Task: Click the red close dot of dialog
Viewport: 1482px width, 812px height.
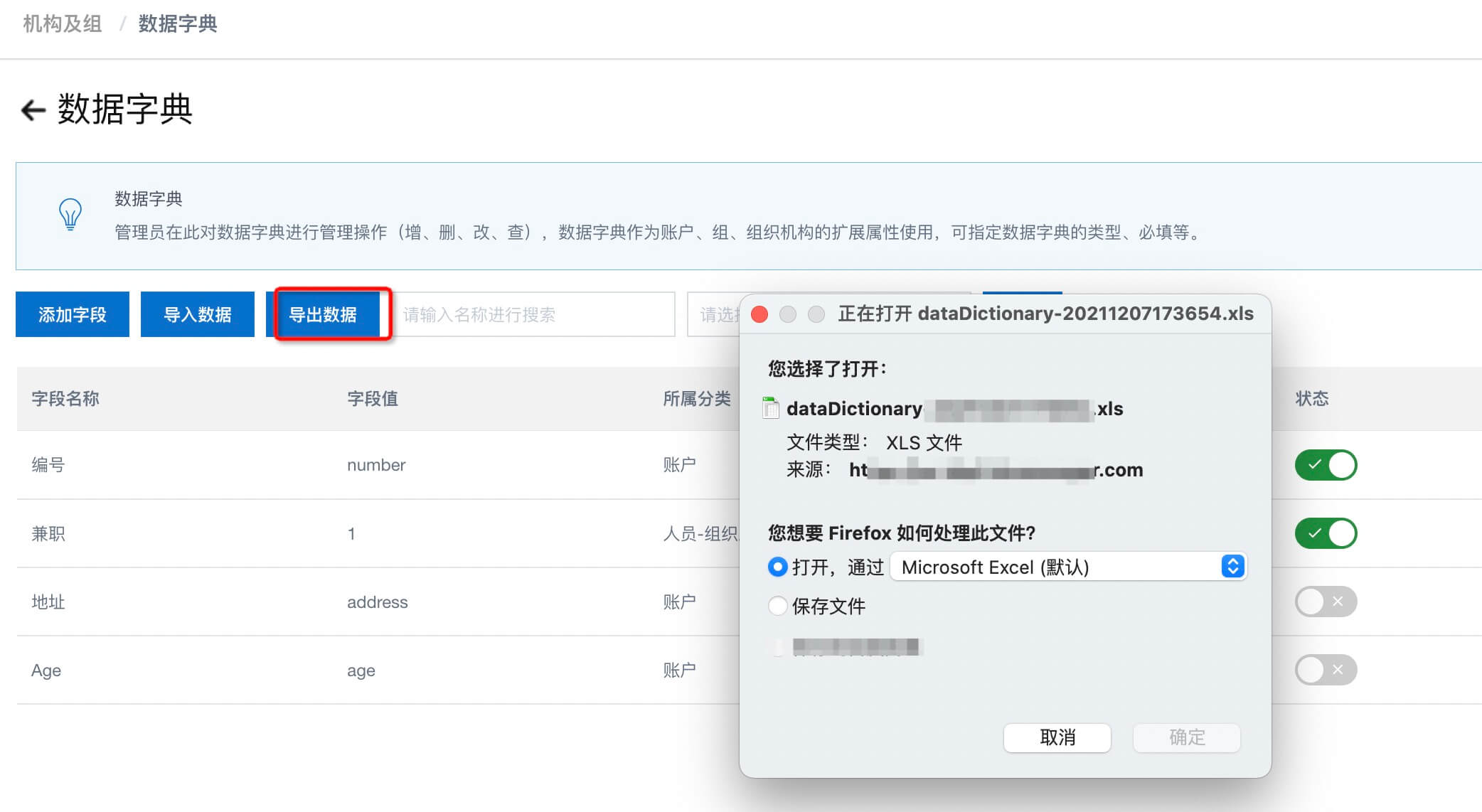Action: (x=759, y=314)
